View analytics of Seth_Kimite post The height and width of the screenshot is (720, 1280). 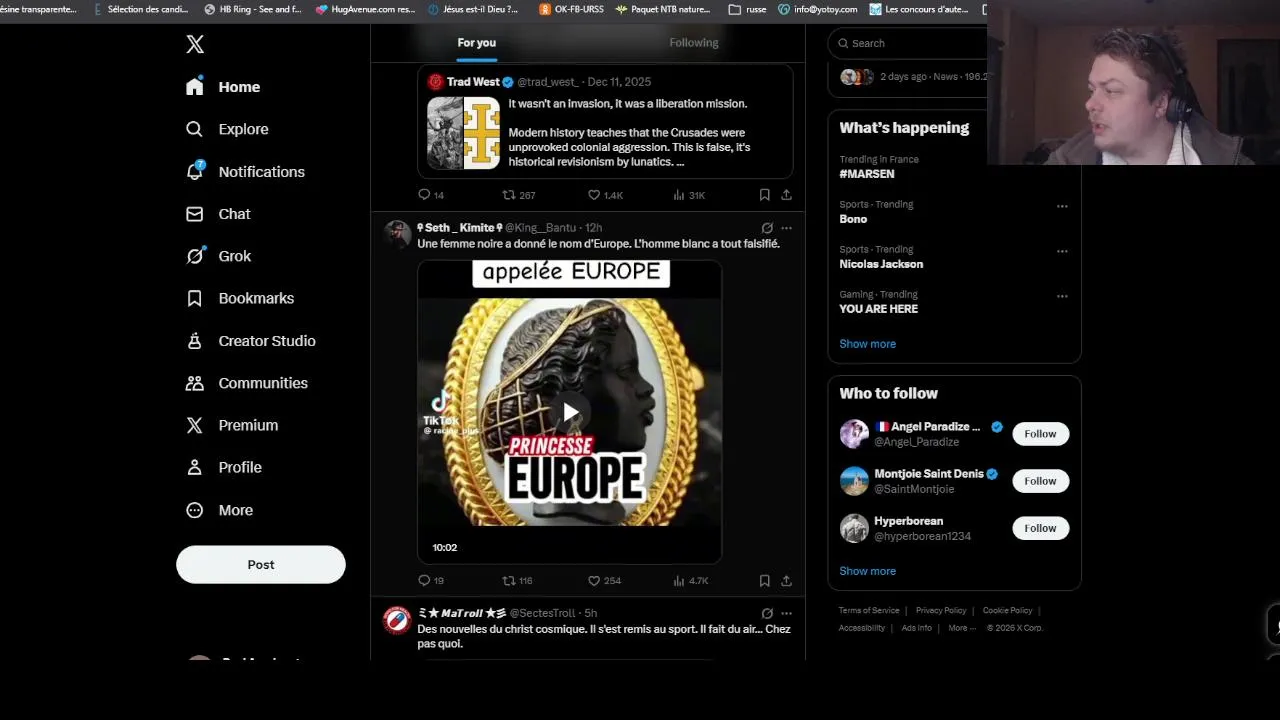pos(690,580)
